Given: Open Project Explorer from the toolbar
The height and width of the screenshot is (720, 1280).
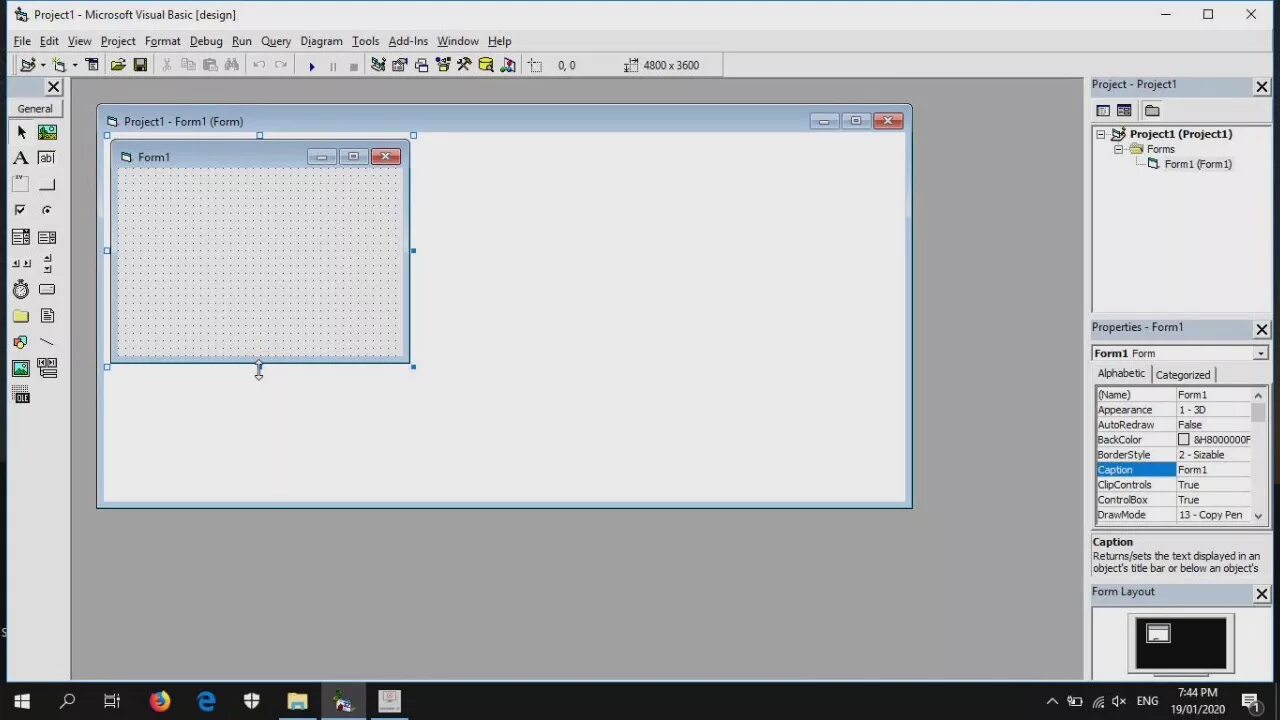Looking at the screenshot, I should pos(378,65).
